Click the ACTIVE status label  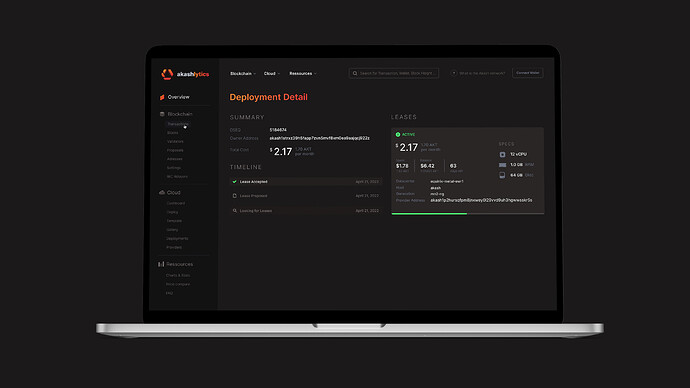click(408, 135)
